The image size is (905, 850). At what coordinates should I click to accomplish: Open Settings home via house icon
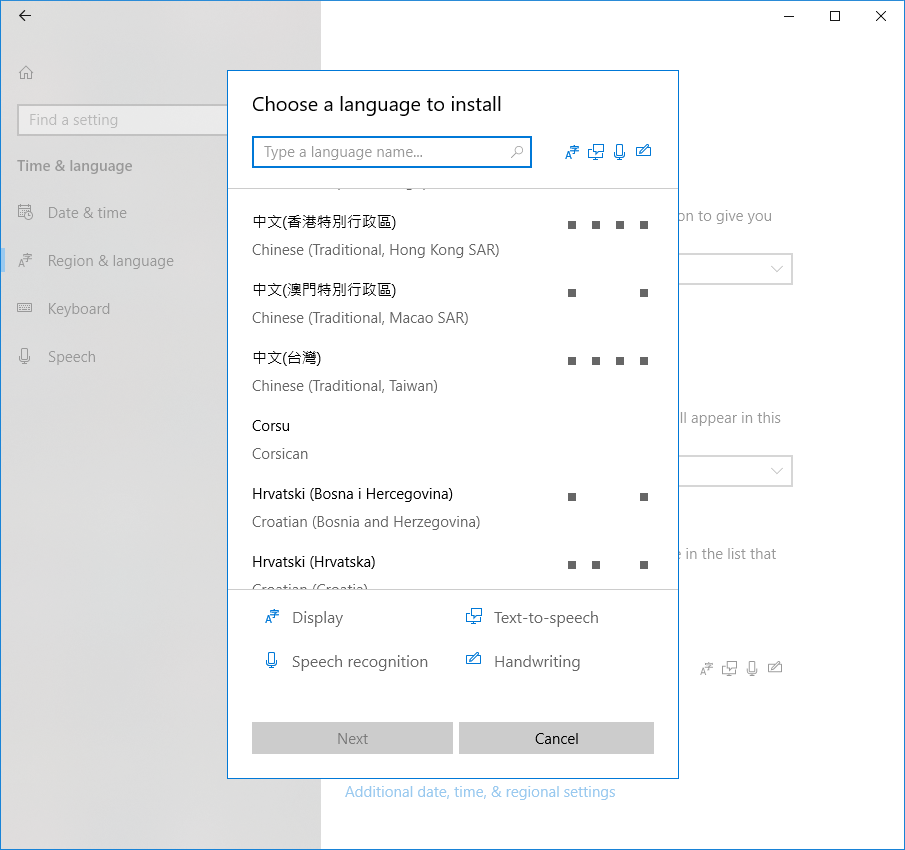pos(26,73)
